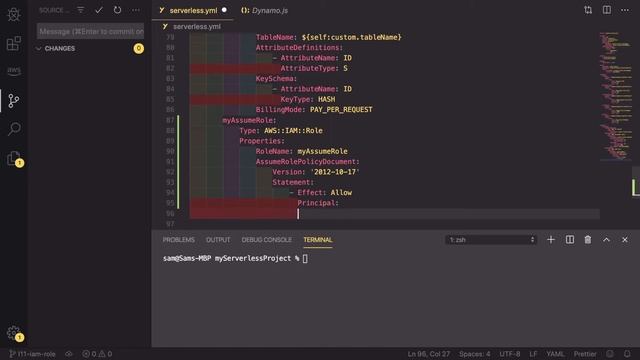Open the Extensions view icon

14,43
